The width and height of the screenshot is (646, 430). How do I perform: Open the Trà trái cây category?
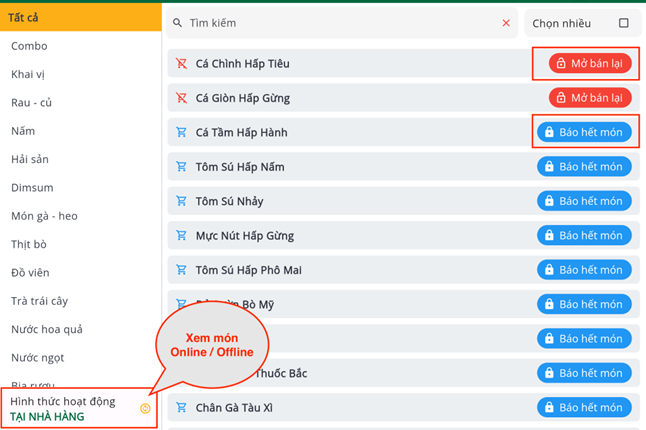tap(40, 301)
